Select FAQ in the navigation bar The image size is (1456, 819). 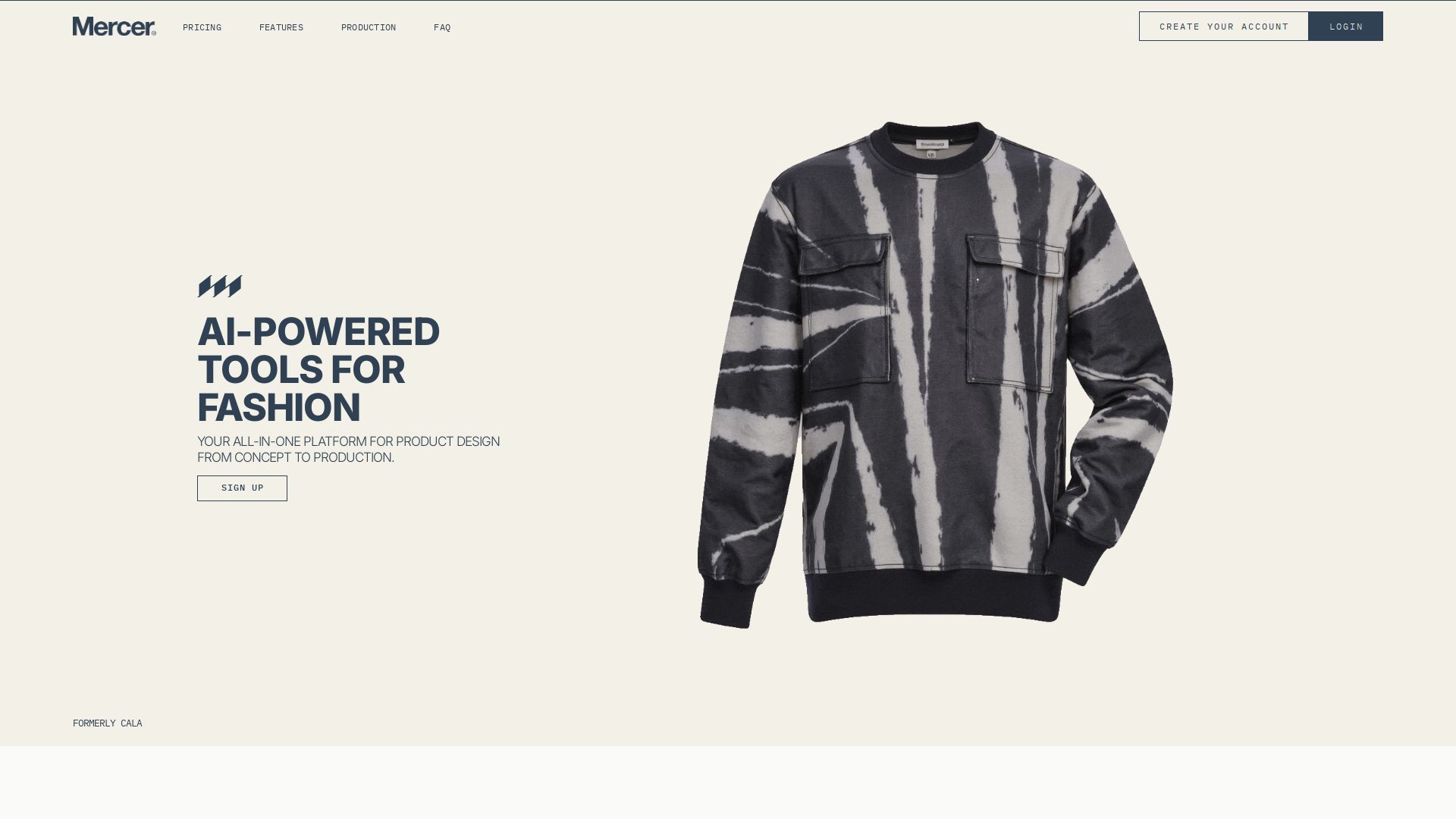(x=442, y=27)
